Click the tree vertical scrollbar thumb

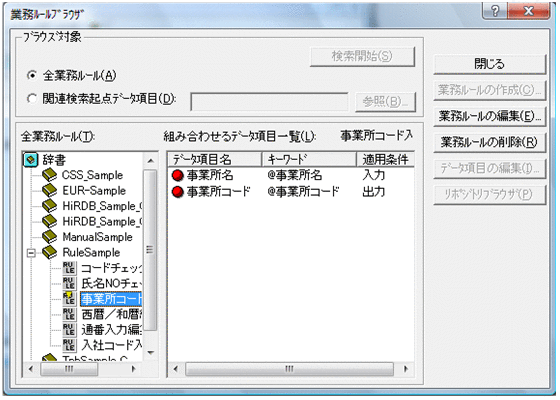[150, 250]
